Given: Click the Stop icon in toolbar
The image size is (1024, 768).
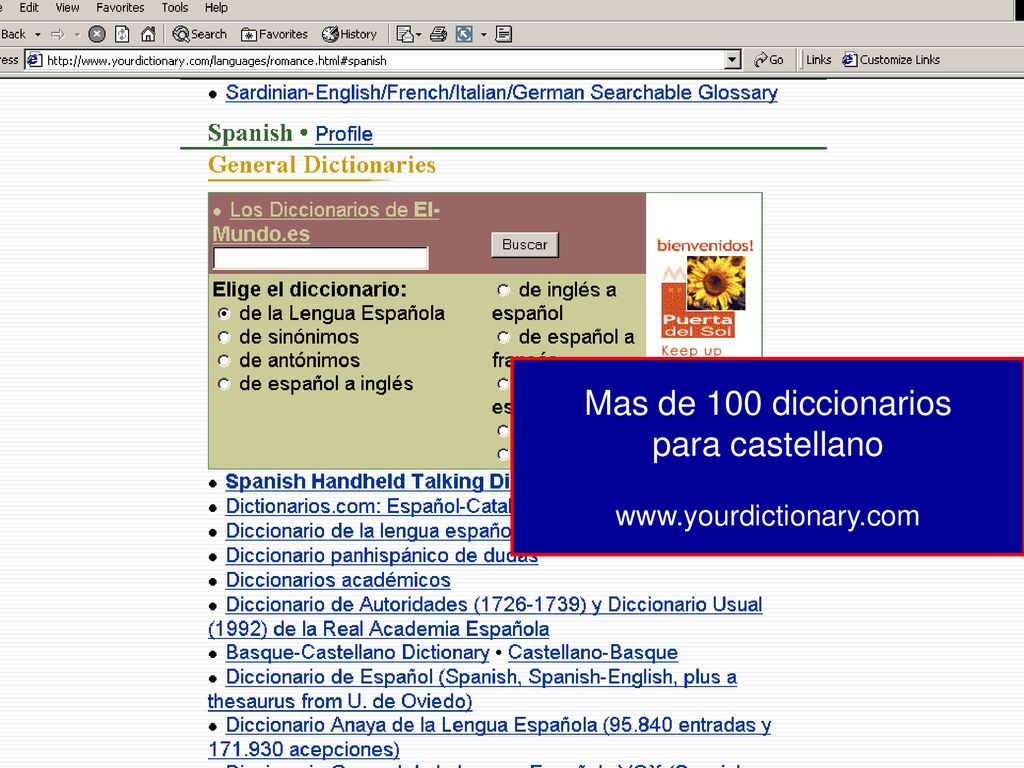Looking at the screenshot, I should coord(97,34).
